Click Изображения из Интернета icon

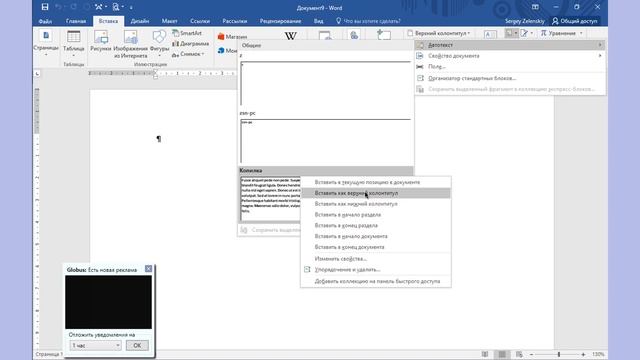(131, 37)
